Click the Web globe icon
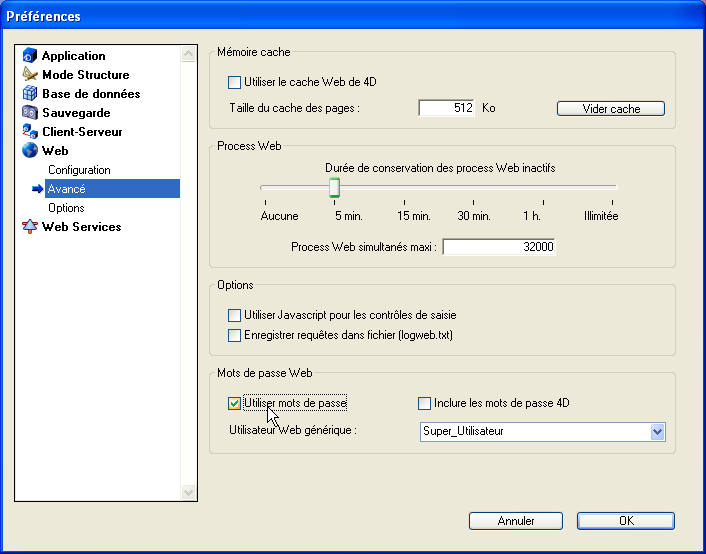 [x=30, y=151]
